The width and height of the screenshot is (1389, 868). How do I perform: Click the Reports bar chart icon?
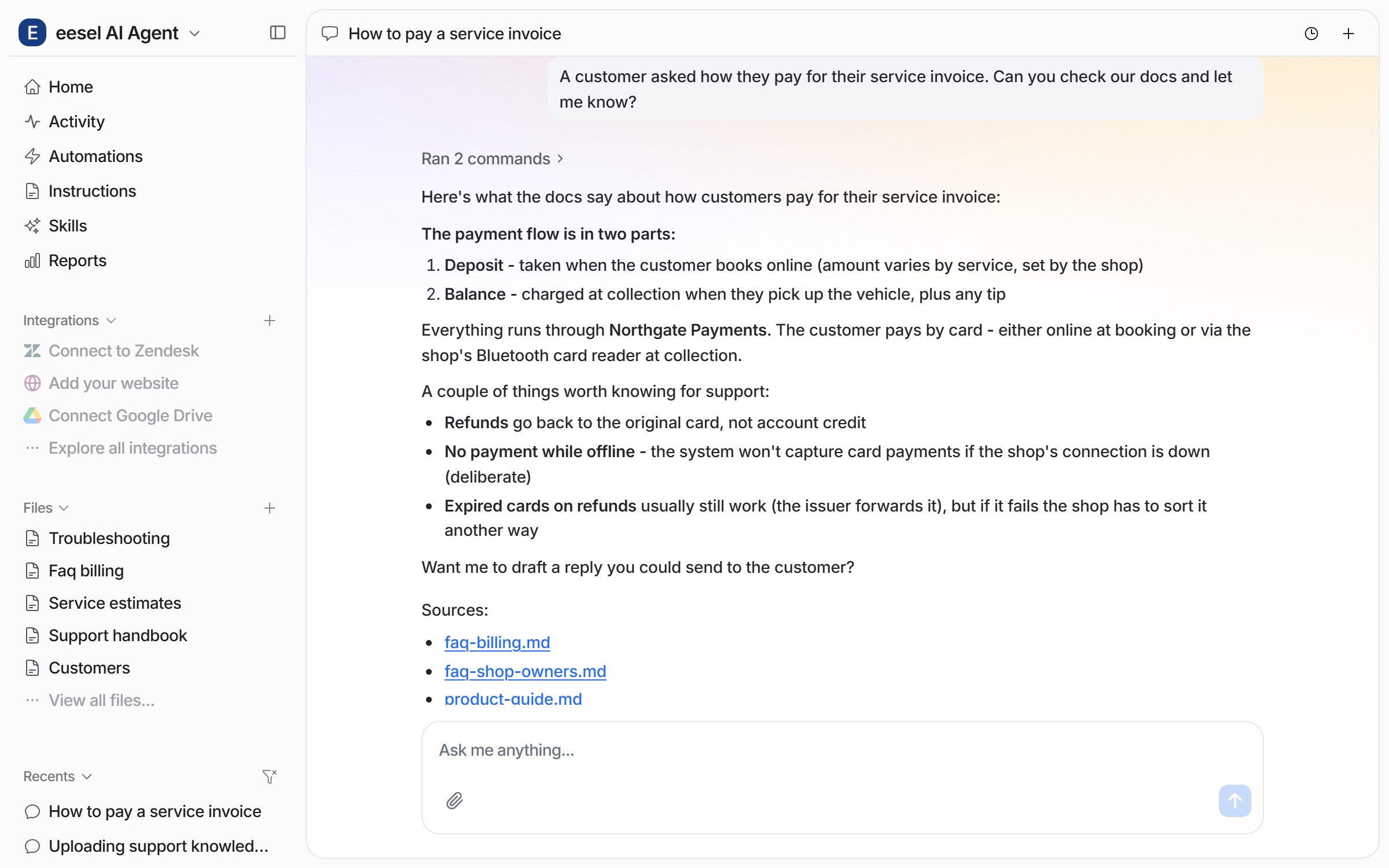32,260
